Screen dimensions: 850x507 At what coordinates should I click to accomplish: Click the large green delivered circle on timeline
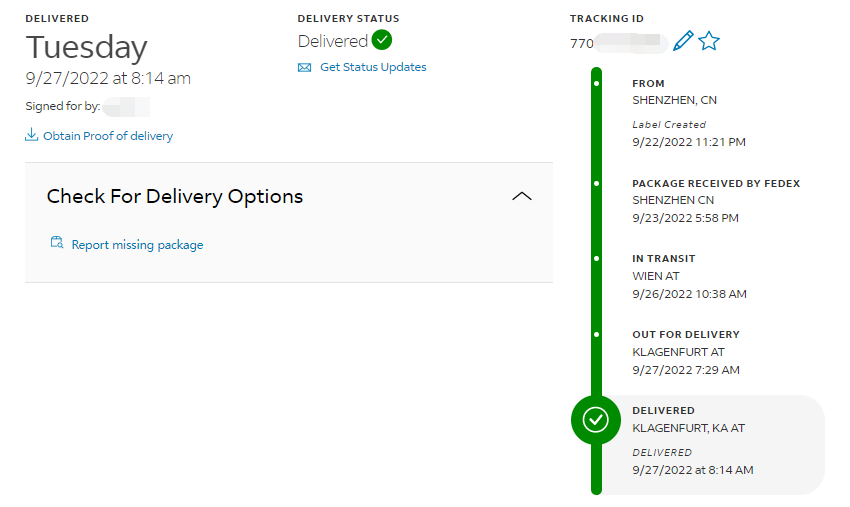pos(596,420)
